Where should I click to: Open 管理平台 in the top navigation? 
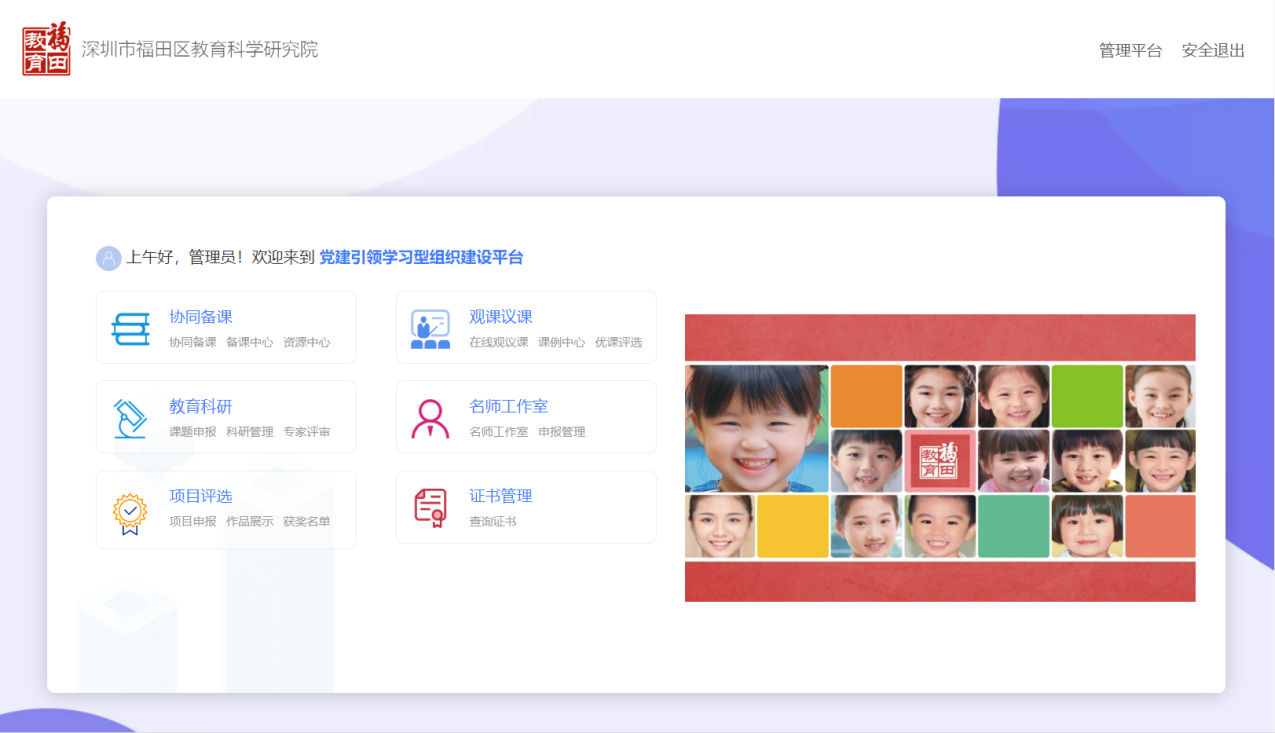1130,50
